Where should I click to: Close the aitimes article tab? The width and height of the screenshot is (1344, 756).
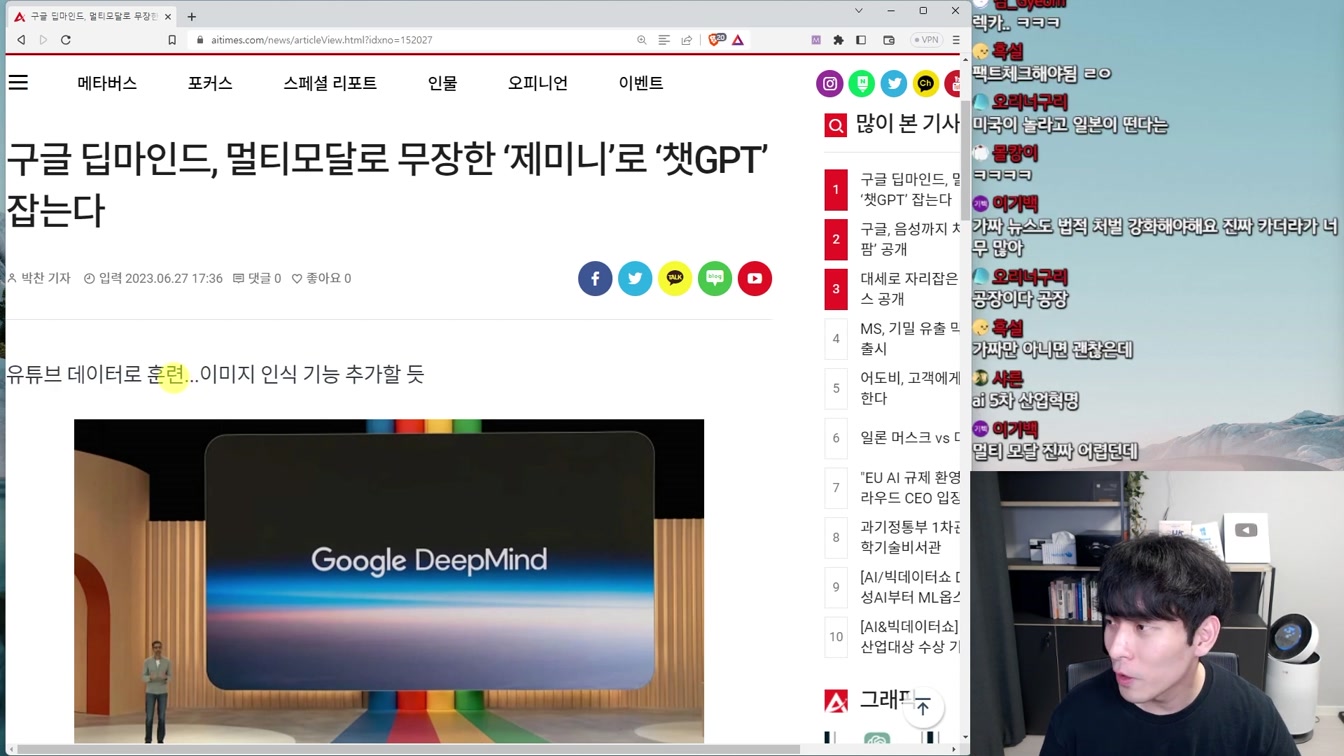[x=168, y=16]
